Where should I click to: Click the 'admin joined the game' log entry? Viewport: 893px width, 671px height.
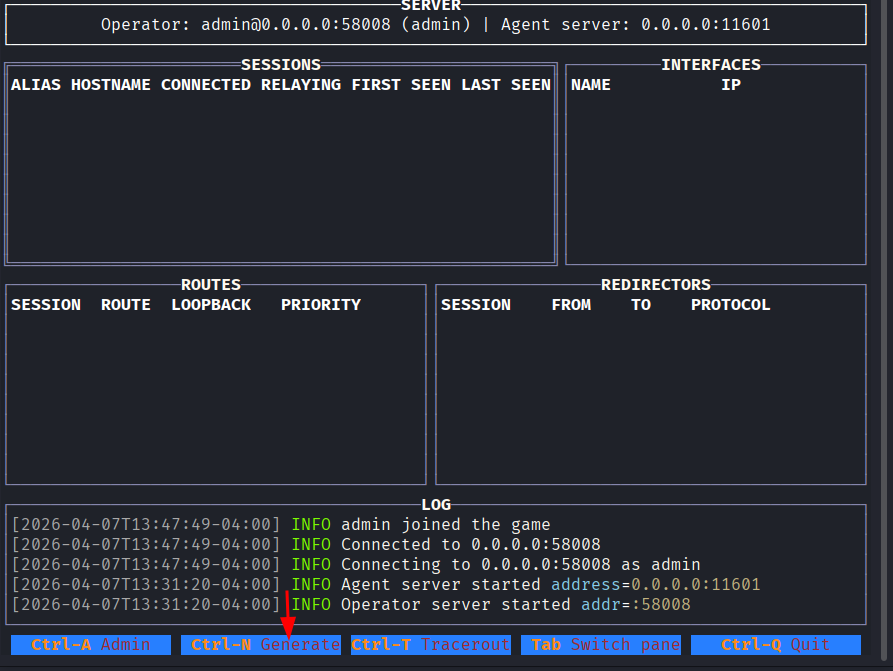tap(281, 525)
